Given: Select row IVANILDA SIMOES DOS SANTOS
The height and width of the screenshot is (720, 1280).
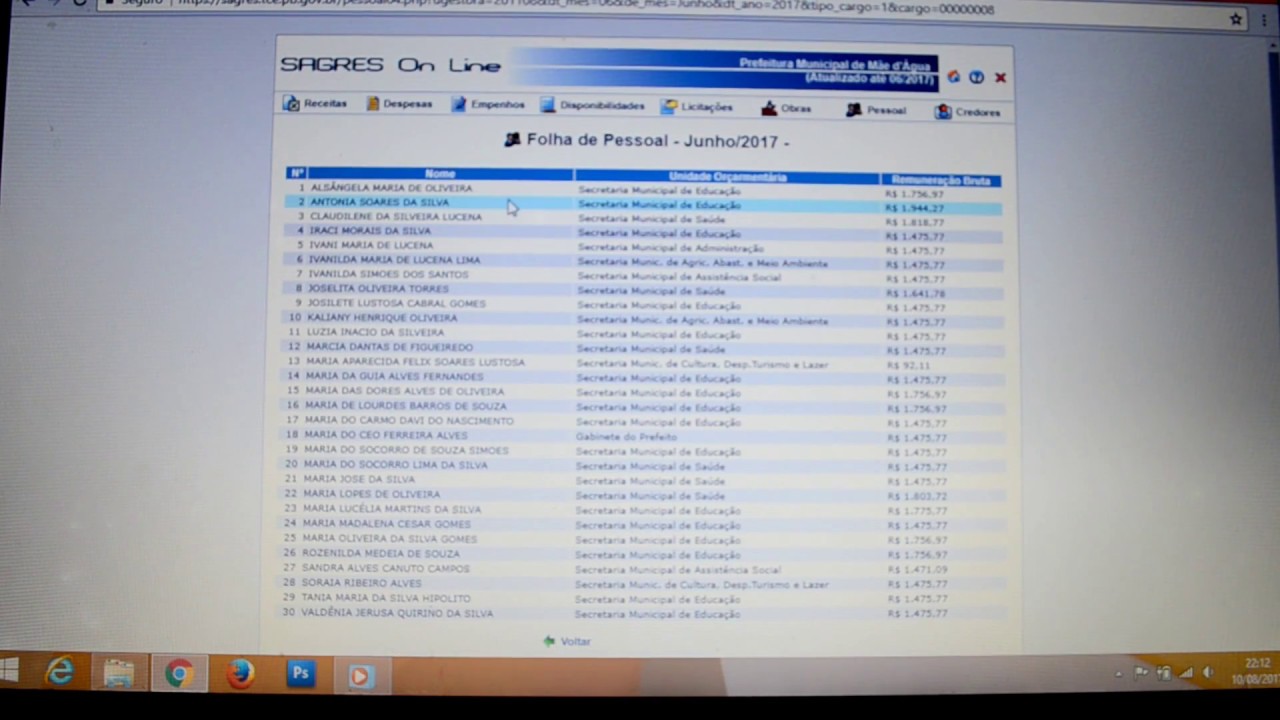Looking at the screenshot, I should point(643,277).
